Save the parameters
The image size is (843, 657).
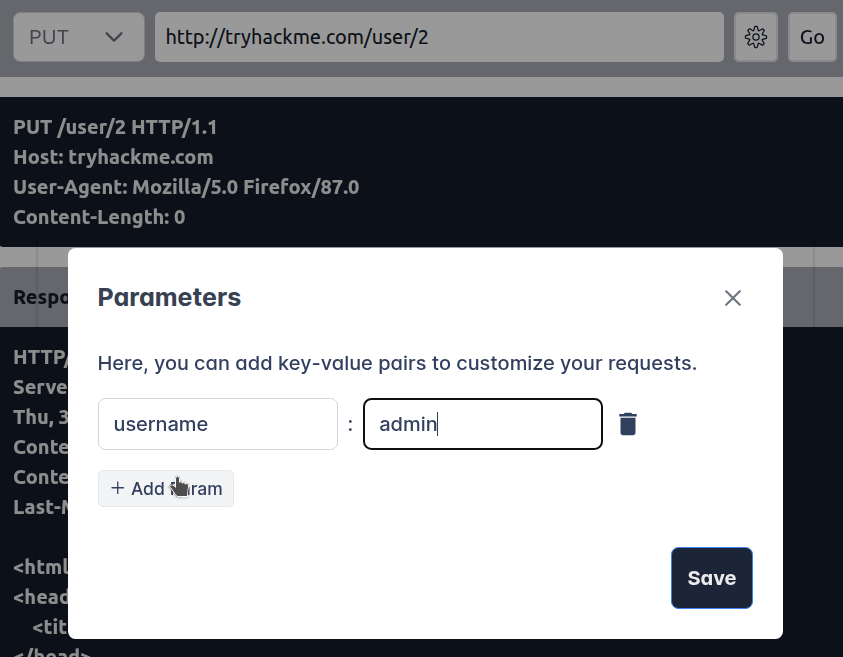[x=711, y=578]
